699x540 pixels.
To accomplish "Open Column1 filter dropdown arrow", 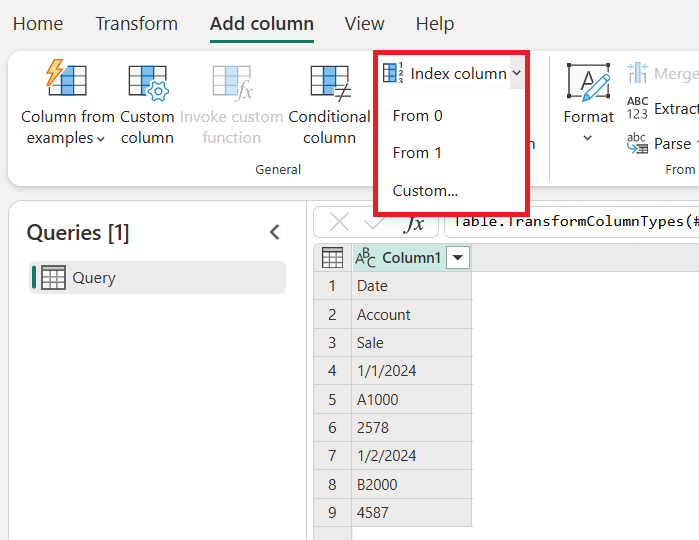I will [x=458, y=258].
